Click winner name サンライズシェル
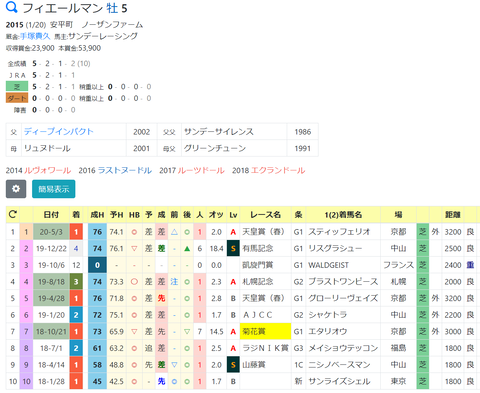 coord(339,382)
